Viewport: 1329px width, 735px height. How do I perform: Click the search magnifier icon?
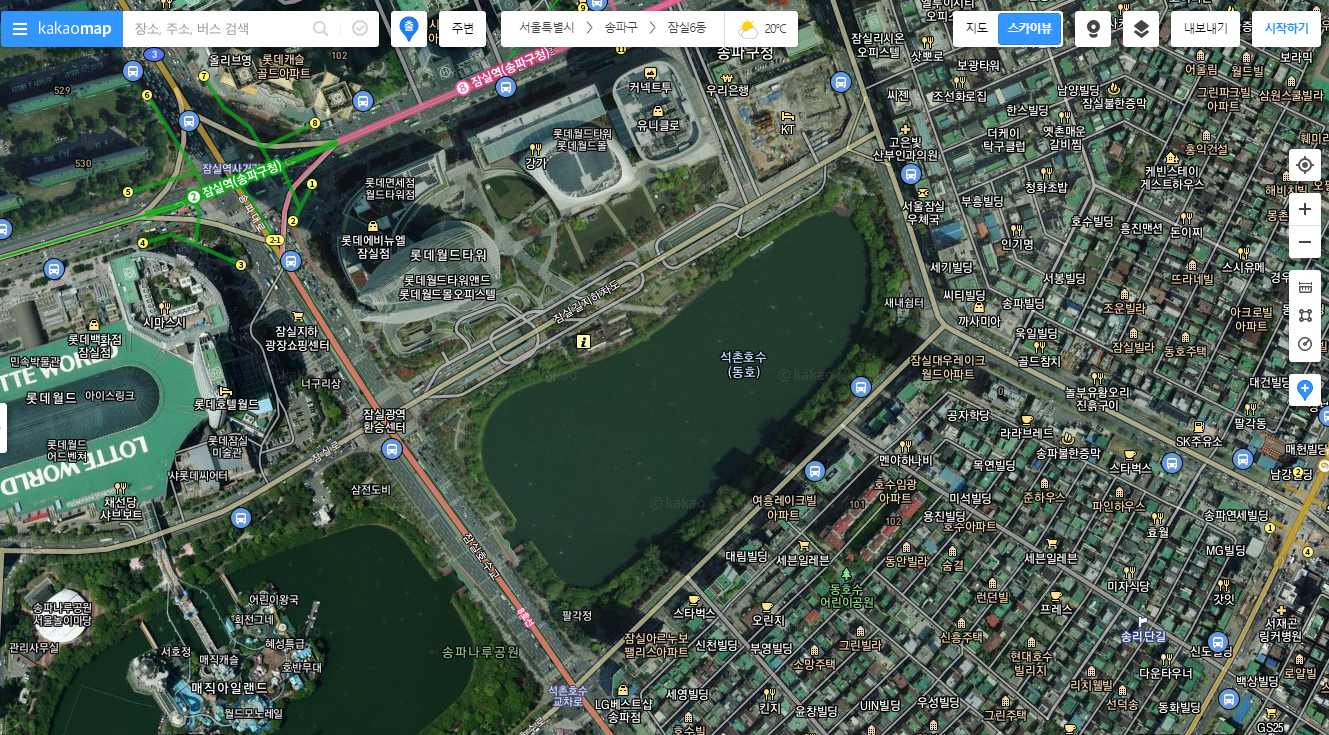pos(321,29)
